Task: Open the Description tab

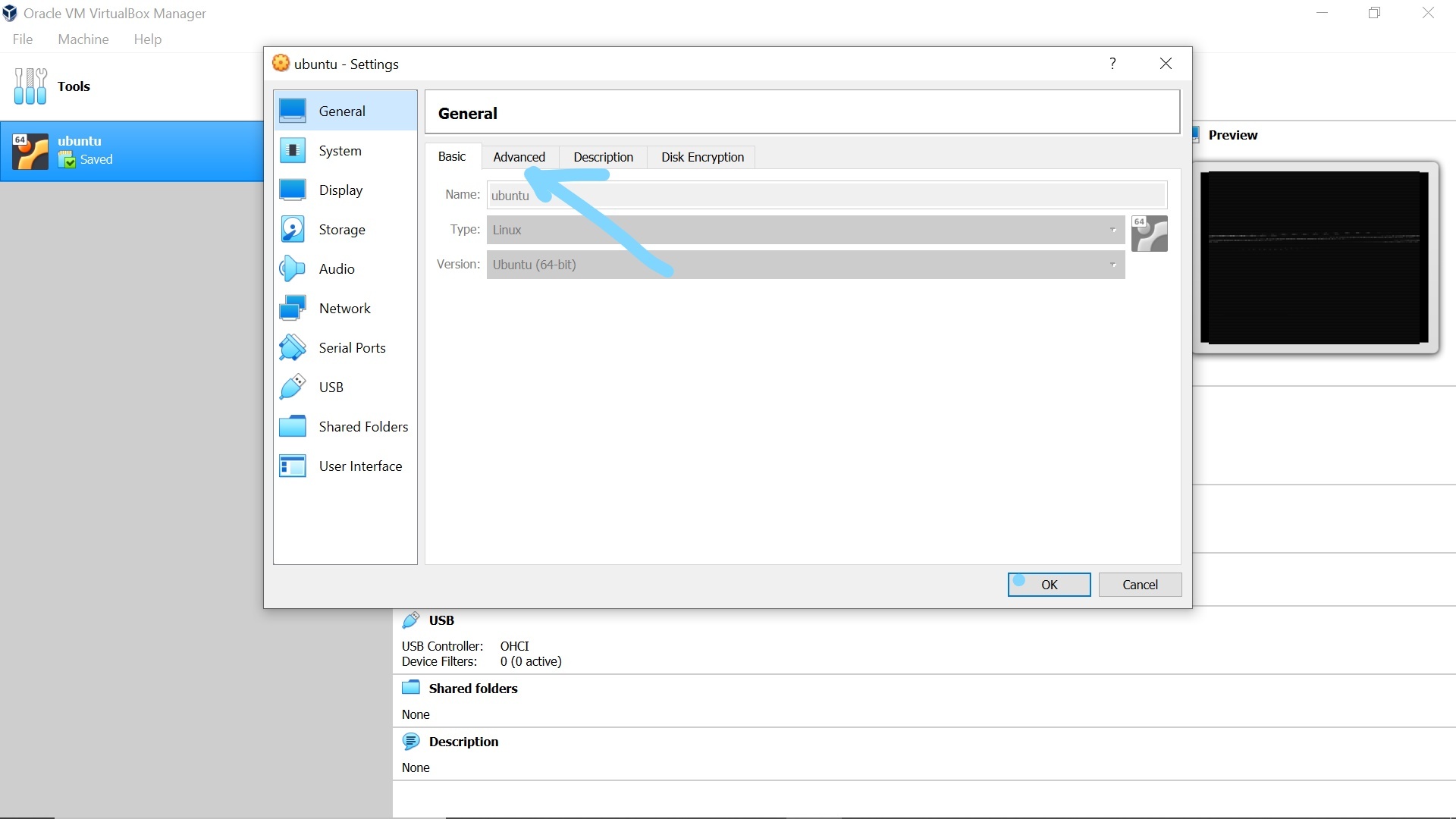Action: [603, 156]
